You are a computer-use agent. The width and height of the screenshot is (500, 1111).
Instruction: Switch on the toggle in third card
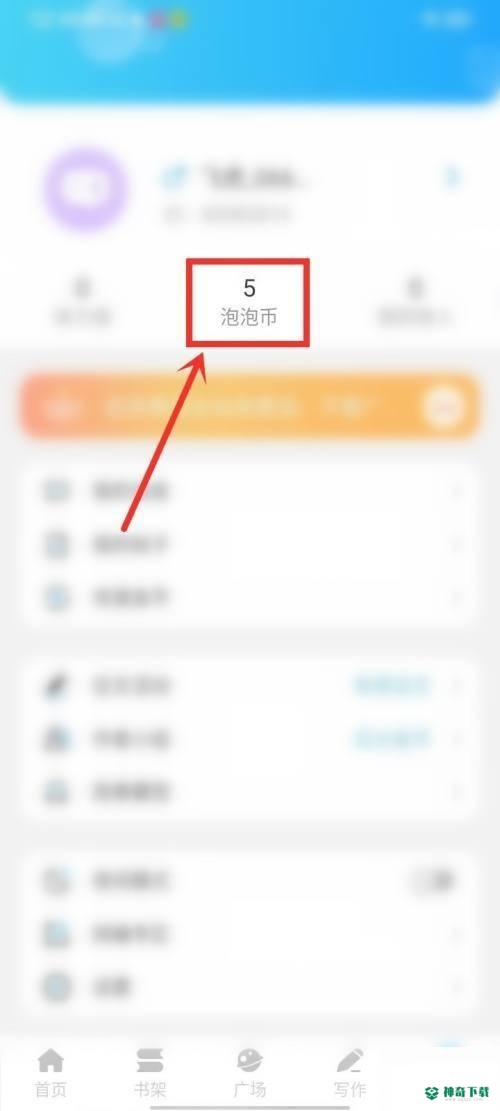(433, 881)
